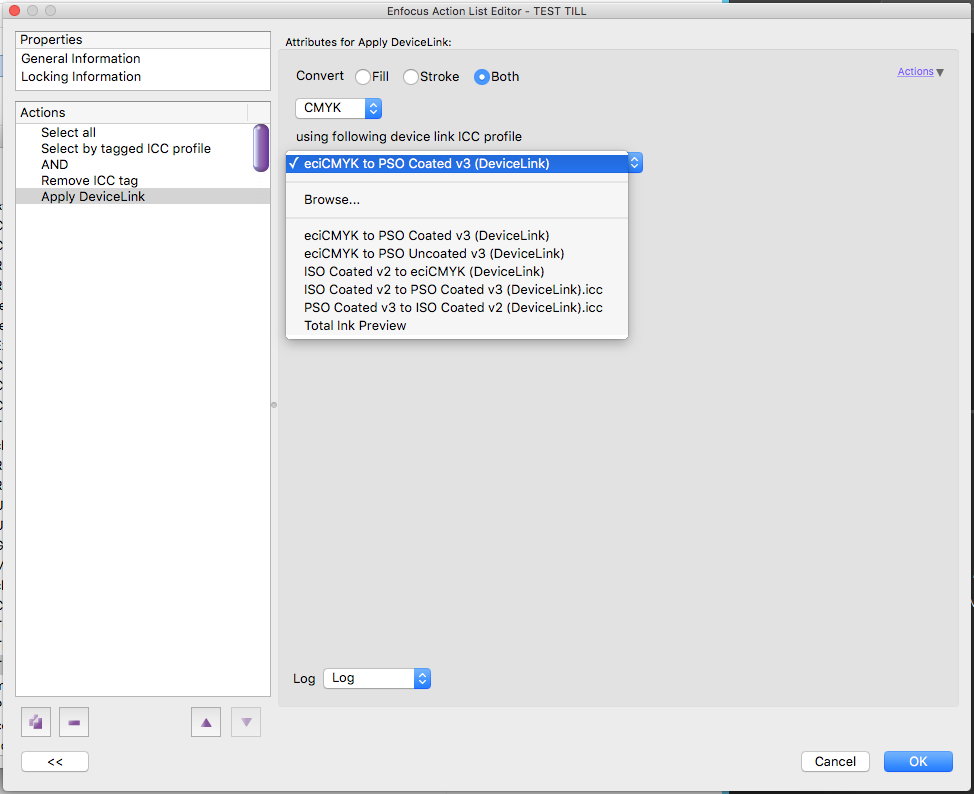974x794 pixels.
Task: Click the Properties list header
Action: pos(143,40)
